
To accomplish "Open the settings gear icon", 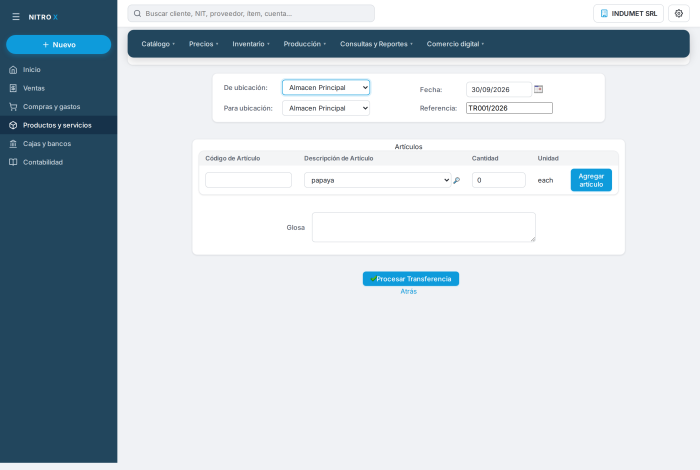I will 679,13.
